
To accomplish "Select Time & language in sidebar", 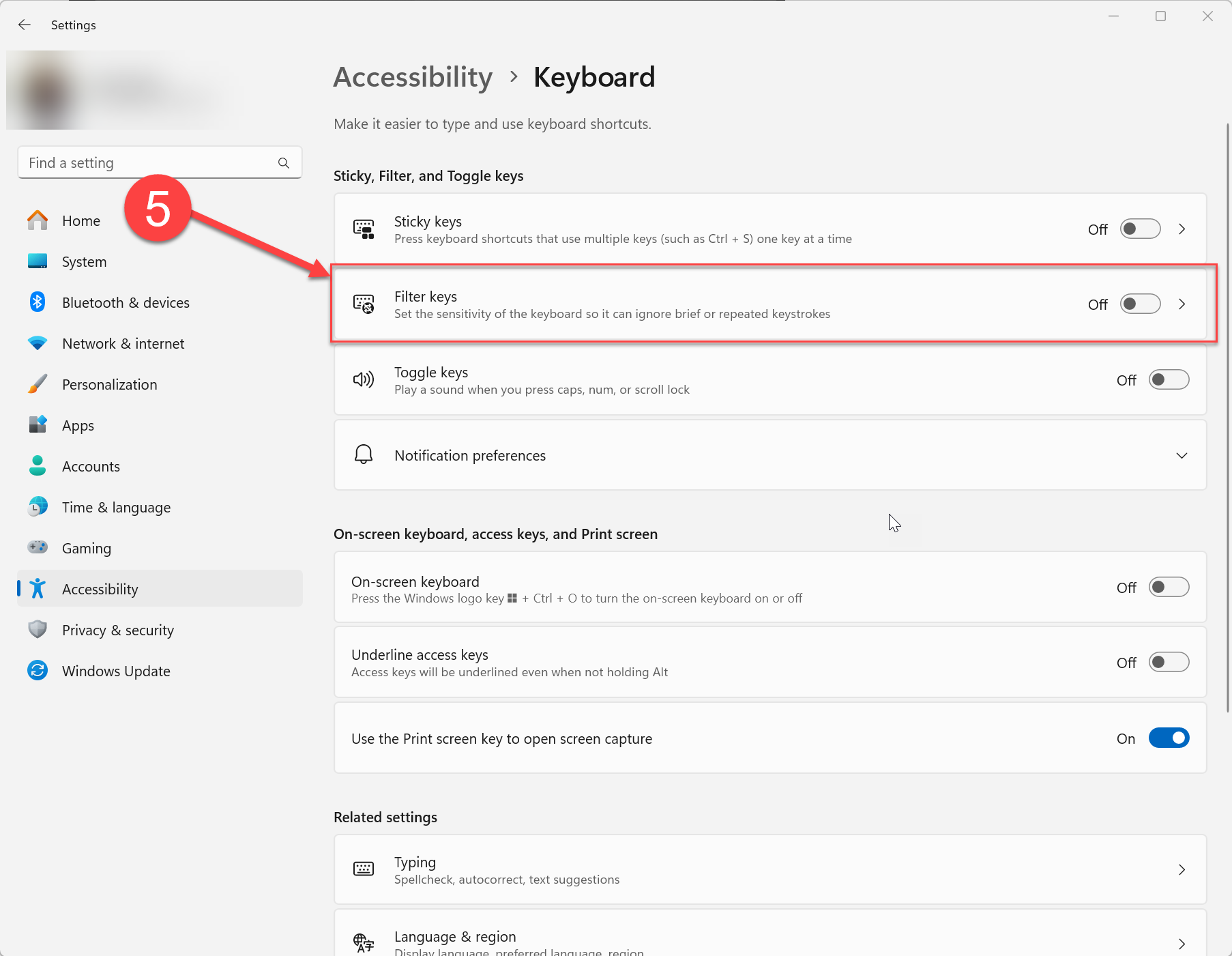I will click(x=116, y=507).
